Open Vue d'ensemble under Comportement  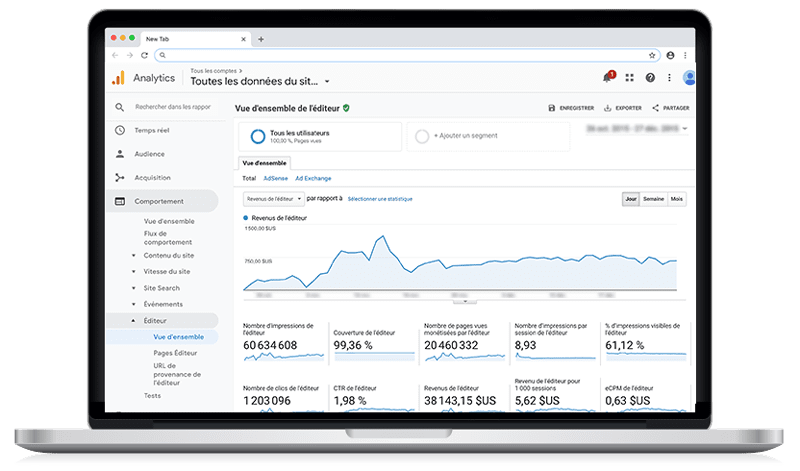click(x=169, y=221)
